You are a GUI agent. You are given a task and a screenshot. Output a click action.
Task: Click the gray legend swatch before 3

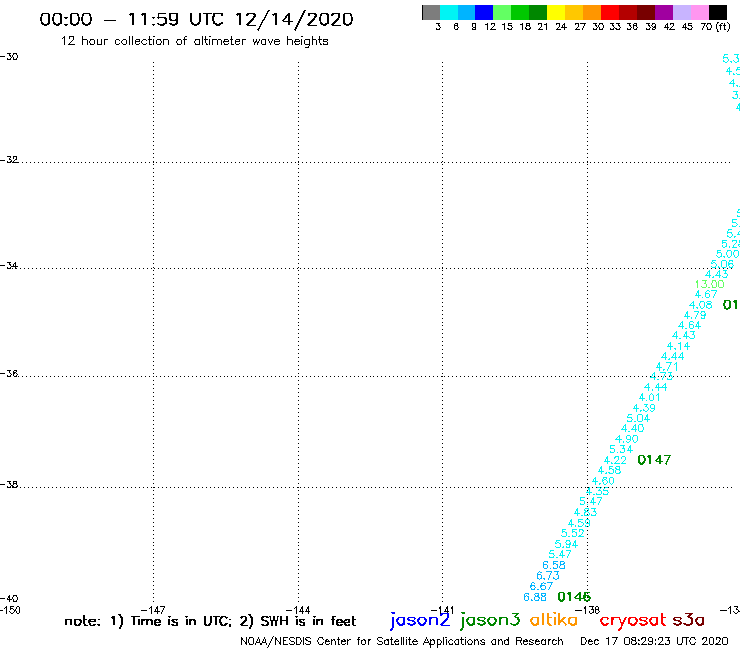tap(431, 12)
